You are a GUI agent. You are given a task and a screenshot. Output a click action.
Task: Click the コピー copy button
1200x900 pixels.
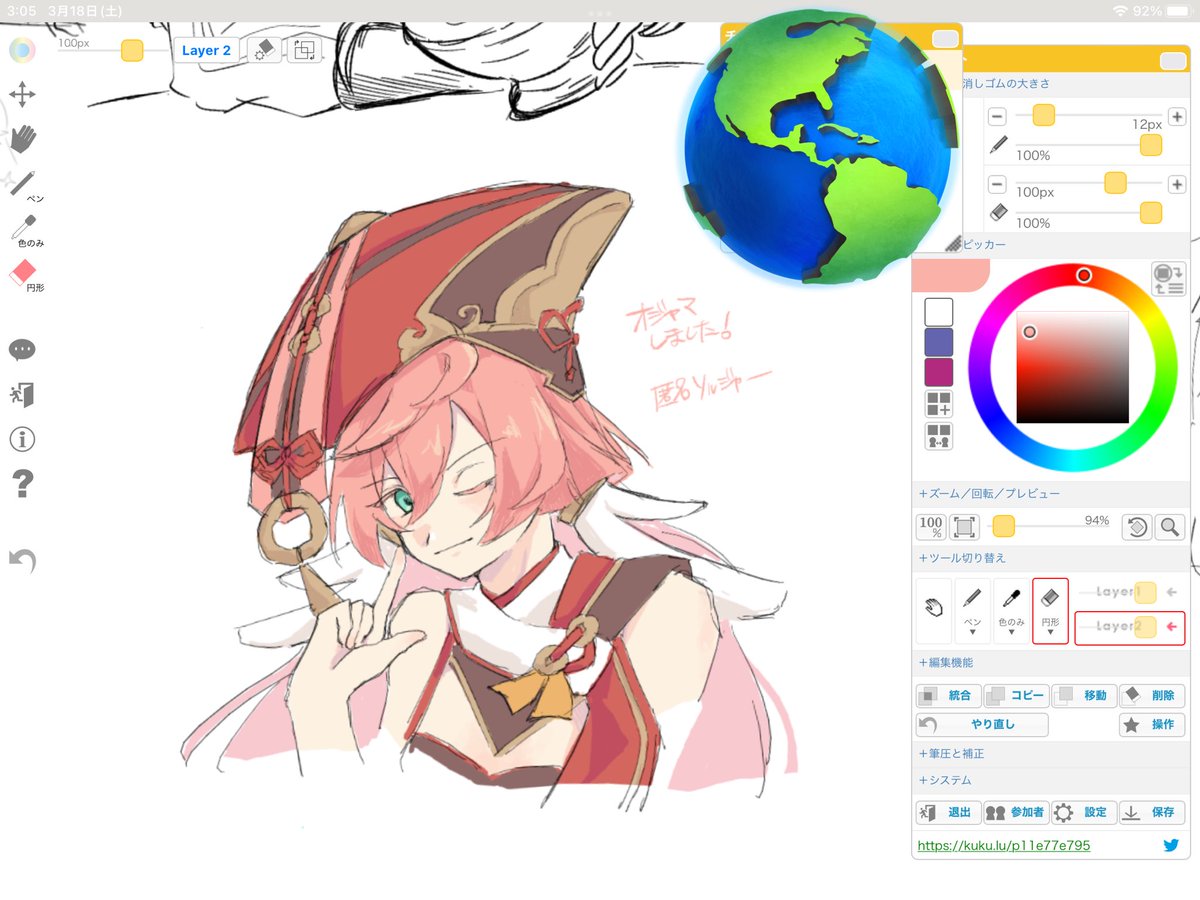pos(1015,695)
